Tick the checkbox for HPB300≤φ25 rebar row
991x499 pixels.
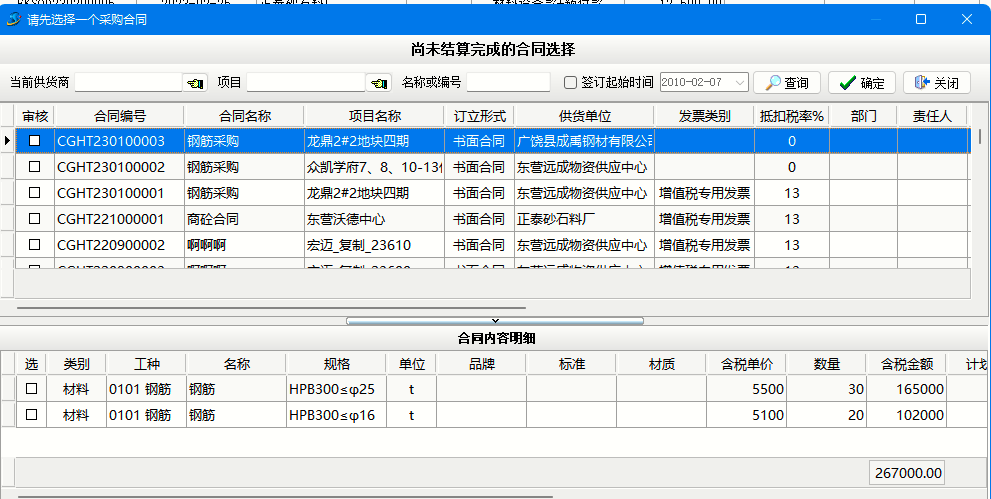31,388
